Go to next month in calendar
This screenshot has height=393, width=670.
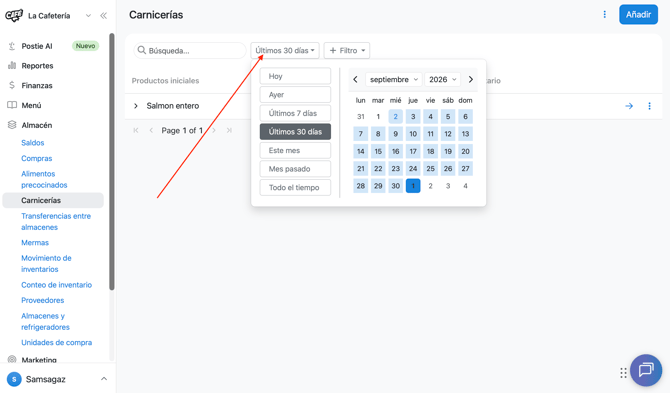coord(470,79)
